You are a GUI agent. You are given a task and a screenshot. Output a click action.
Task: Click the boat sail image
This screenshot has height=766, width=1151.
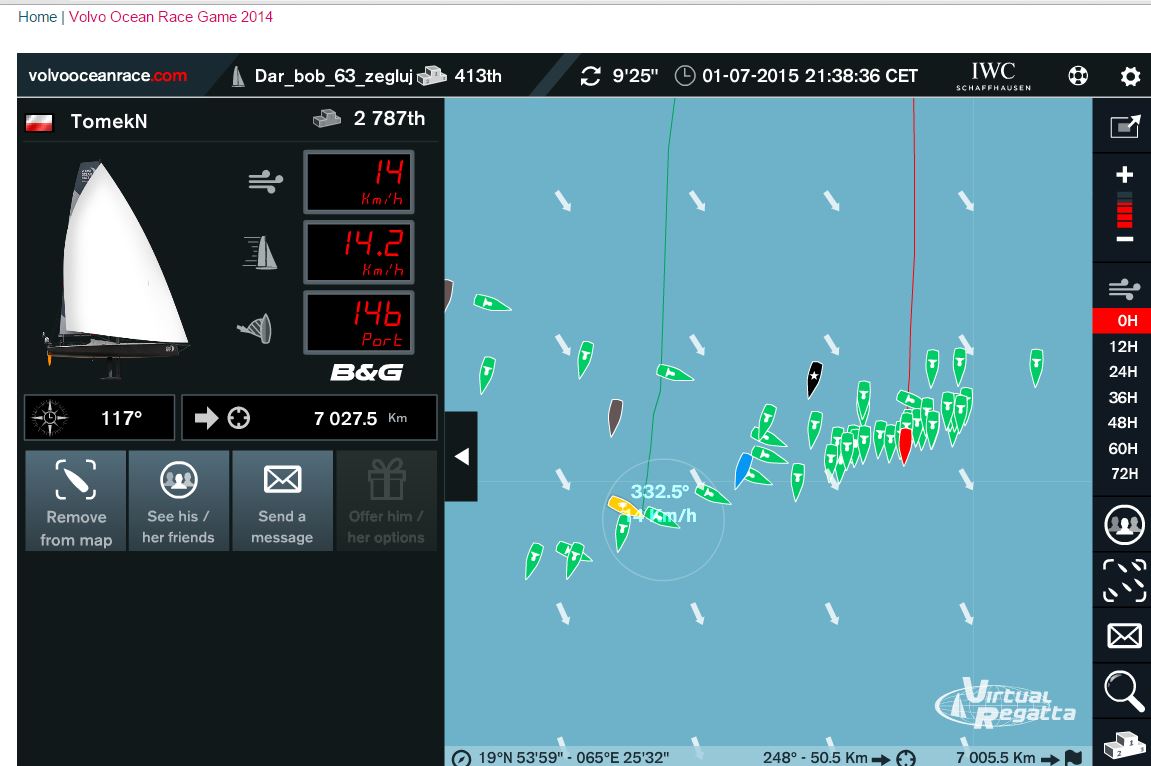(116, 268)
